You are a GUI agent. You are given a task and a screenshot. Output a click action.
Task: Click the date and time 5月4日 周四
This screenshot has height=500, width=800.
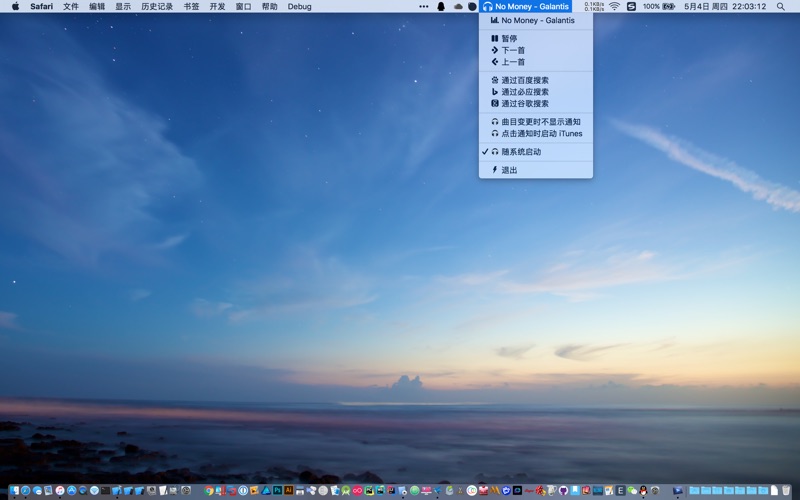coord(725,6)
